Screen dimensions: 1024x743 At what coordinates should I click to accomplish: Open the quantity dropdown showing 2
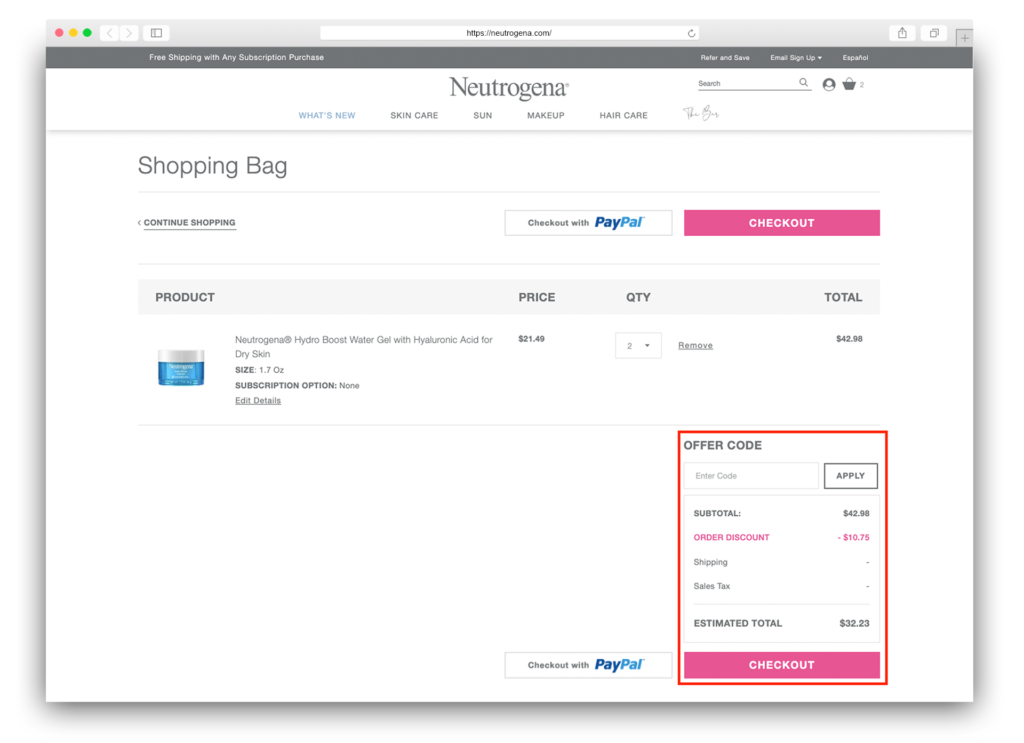(x=638, y=345)
